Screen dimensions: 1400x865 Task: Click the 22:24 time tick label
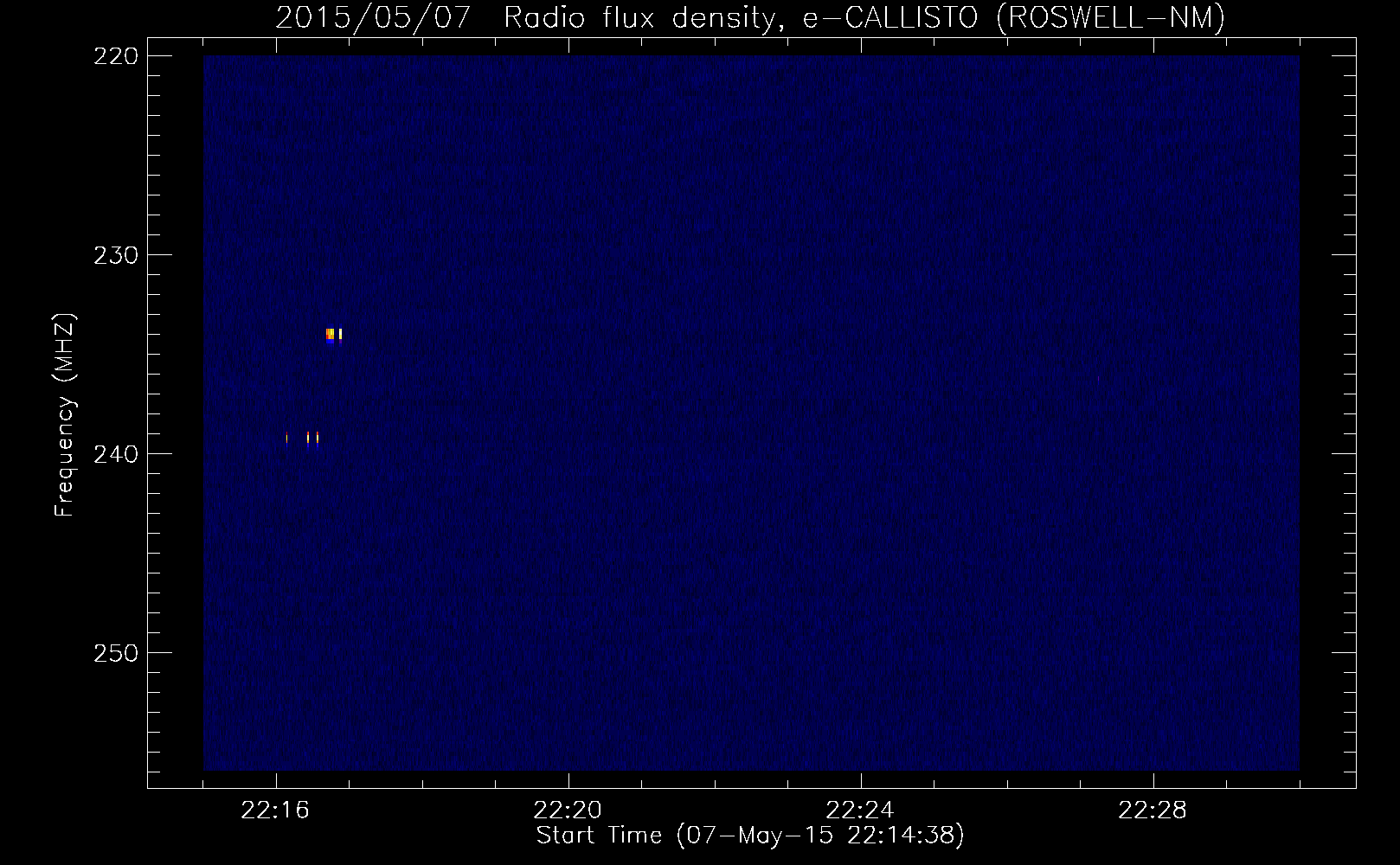[x=861, y=811]
